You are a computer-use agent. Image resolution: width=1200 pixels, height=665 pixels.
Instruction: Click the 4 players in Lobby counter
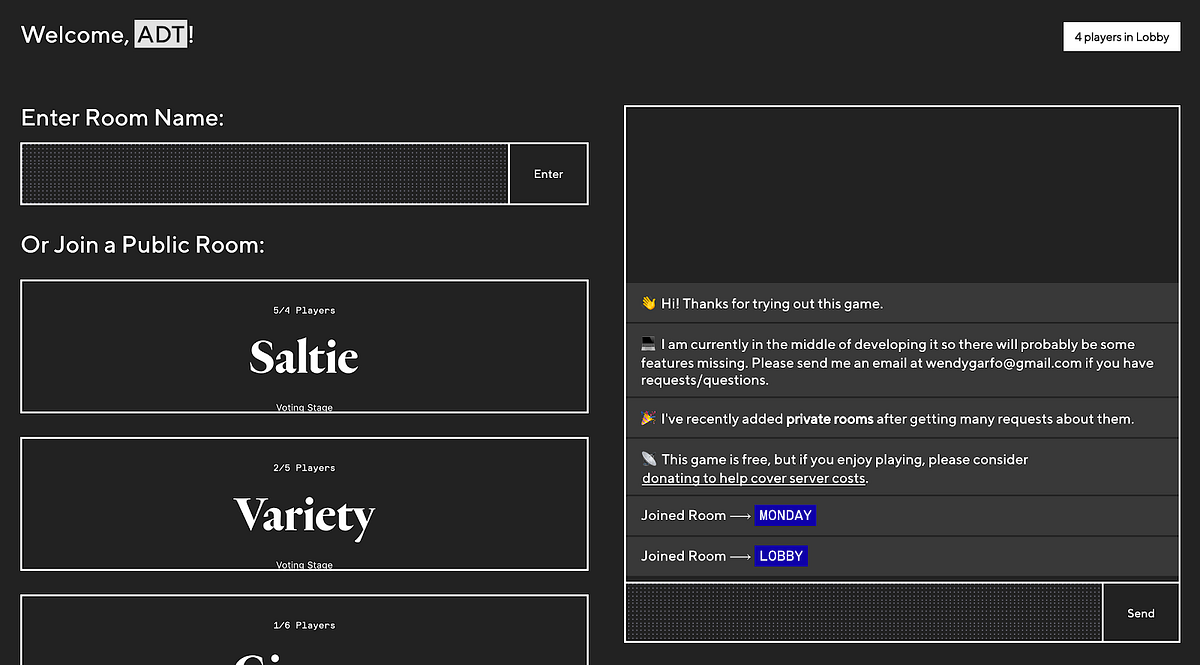point(1121,36)
